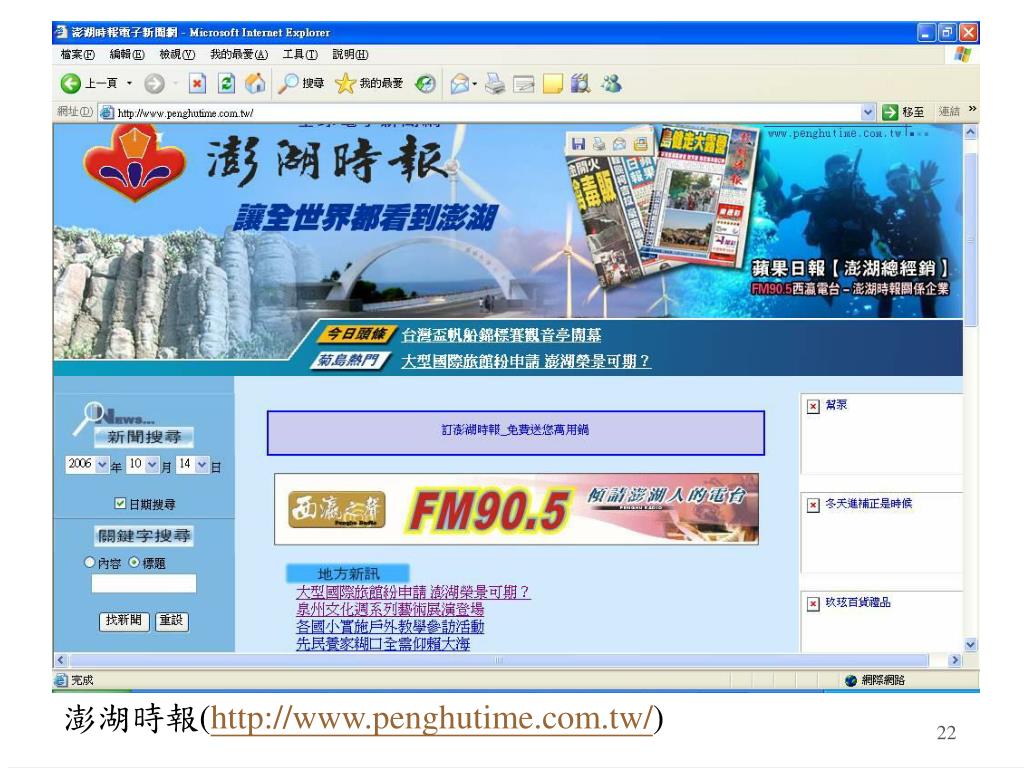Click the page icon beside address URL
This screenshot has width=1024, height=768.
(107, 112)
